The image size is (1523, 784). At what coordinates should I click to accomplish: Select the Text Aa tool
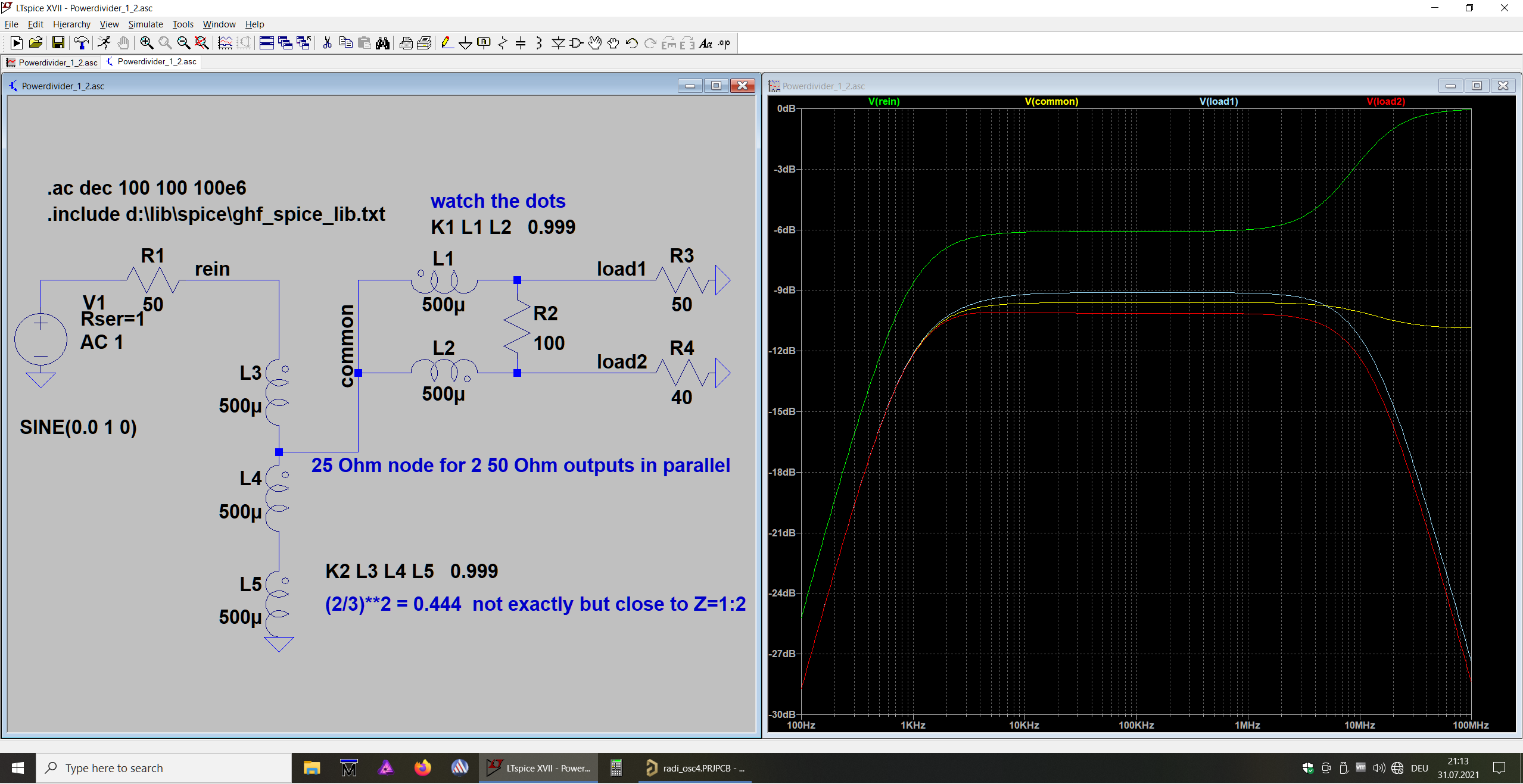pos(706,43)
